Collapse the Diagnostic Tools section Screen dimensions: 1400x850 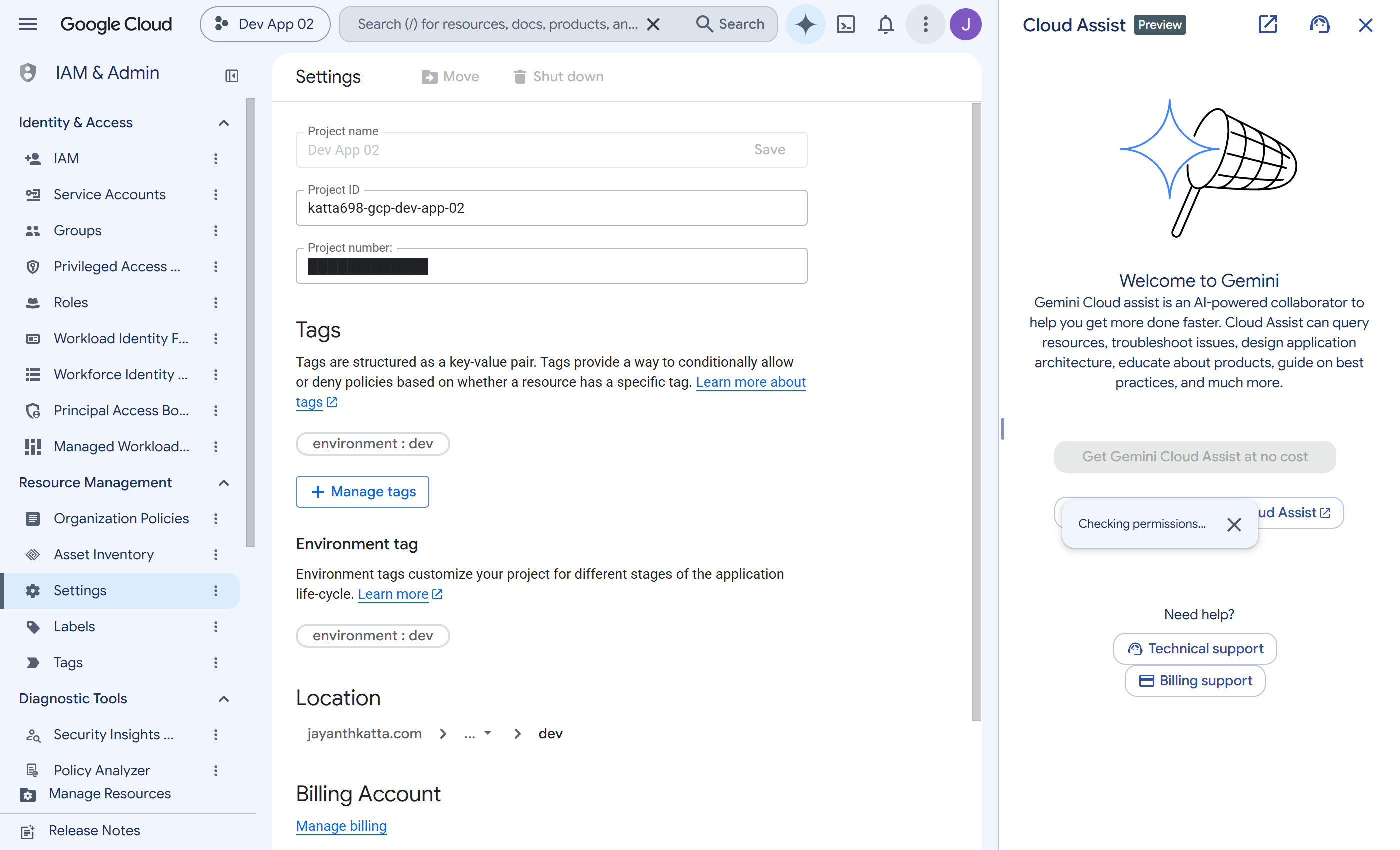224,699
